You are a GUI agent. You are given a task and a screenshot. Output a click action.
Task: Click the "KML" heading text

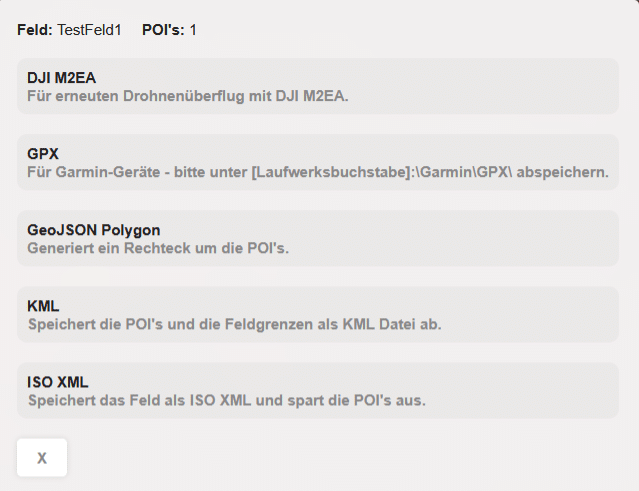point(43,305)
